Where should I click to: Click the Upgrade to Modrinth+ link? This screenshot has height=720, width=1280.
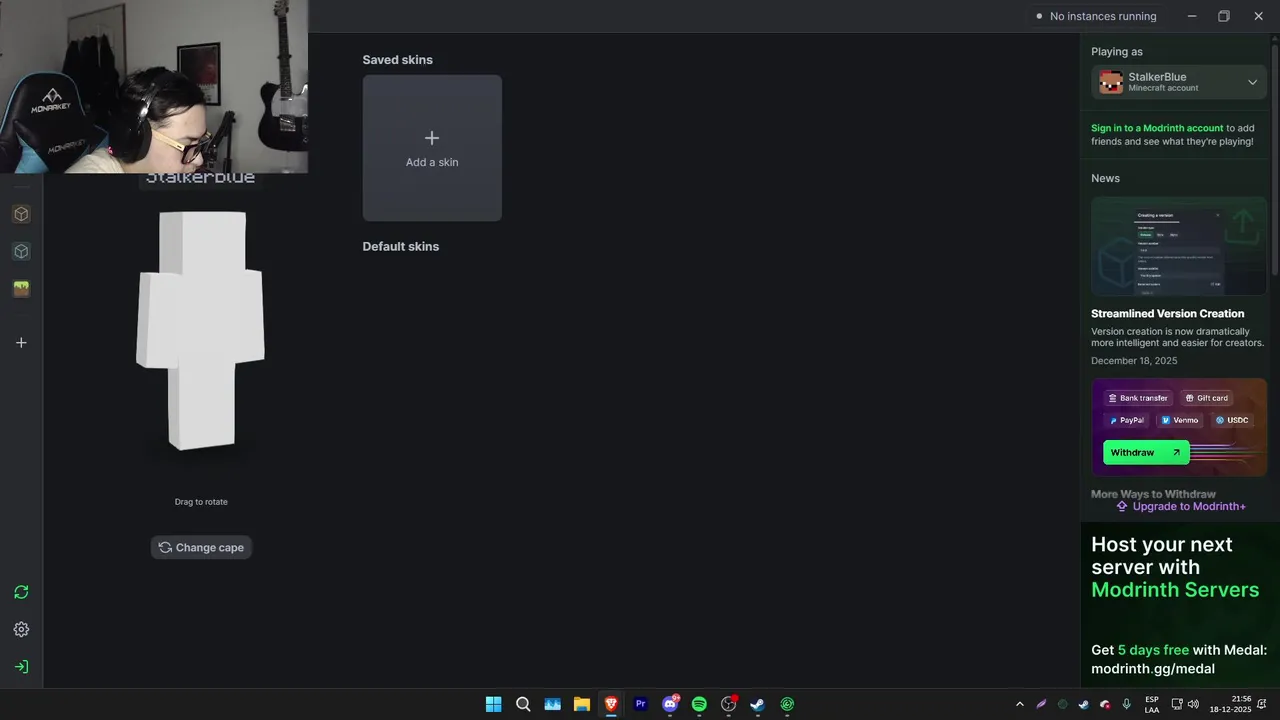click(1181, 506)
